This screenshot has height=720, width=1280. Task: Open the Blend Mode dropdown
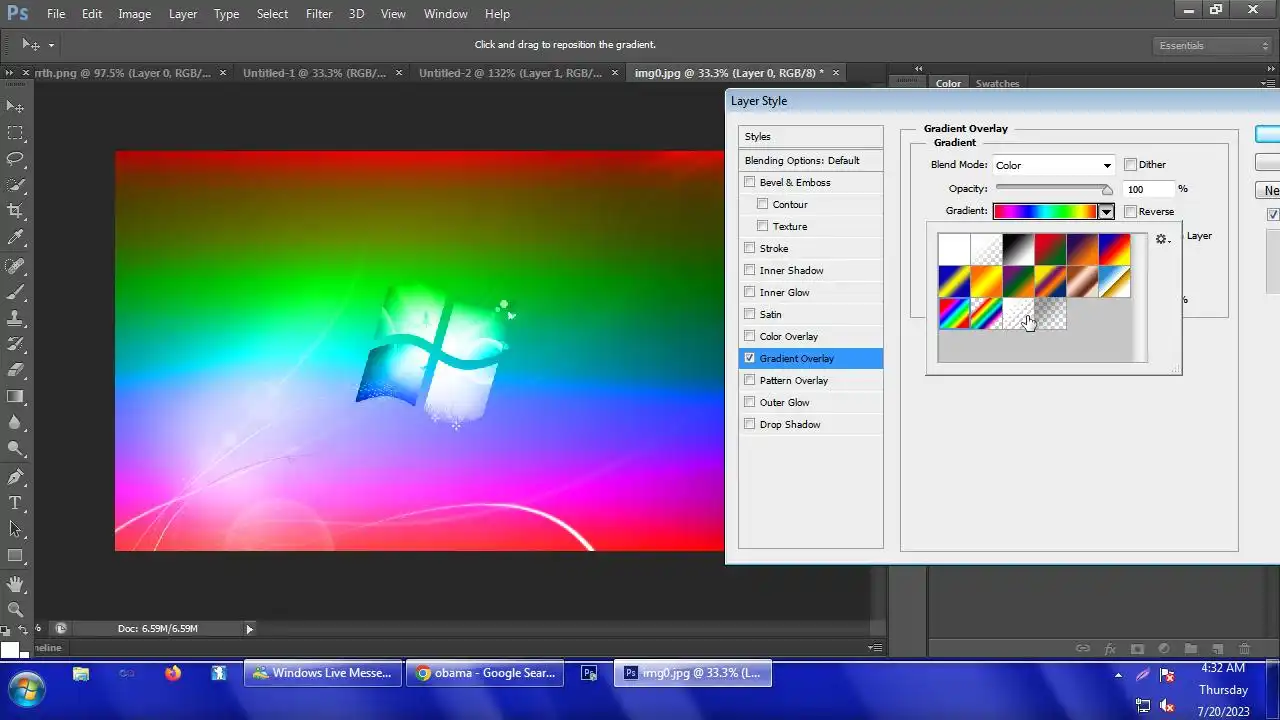pos(1053,165)
